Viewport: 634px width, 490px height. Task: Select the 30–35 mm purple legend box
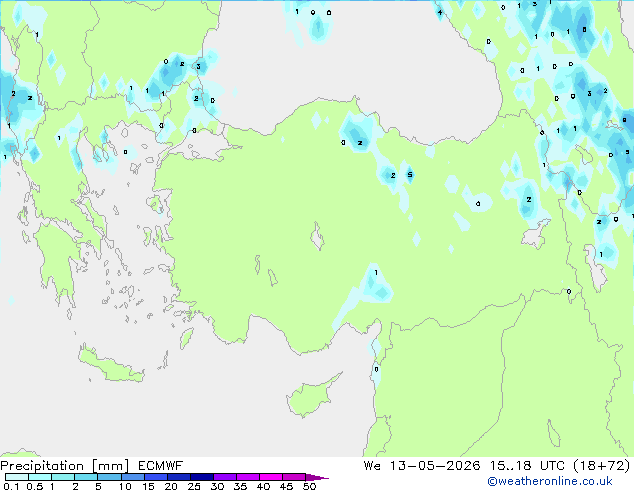pos(225,477)
